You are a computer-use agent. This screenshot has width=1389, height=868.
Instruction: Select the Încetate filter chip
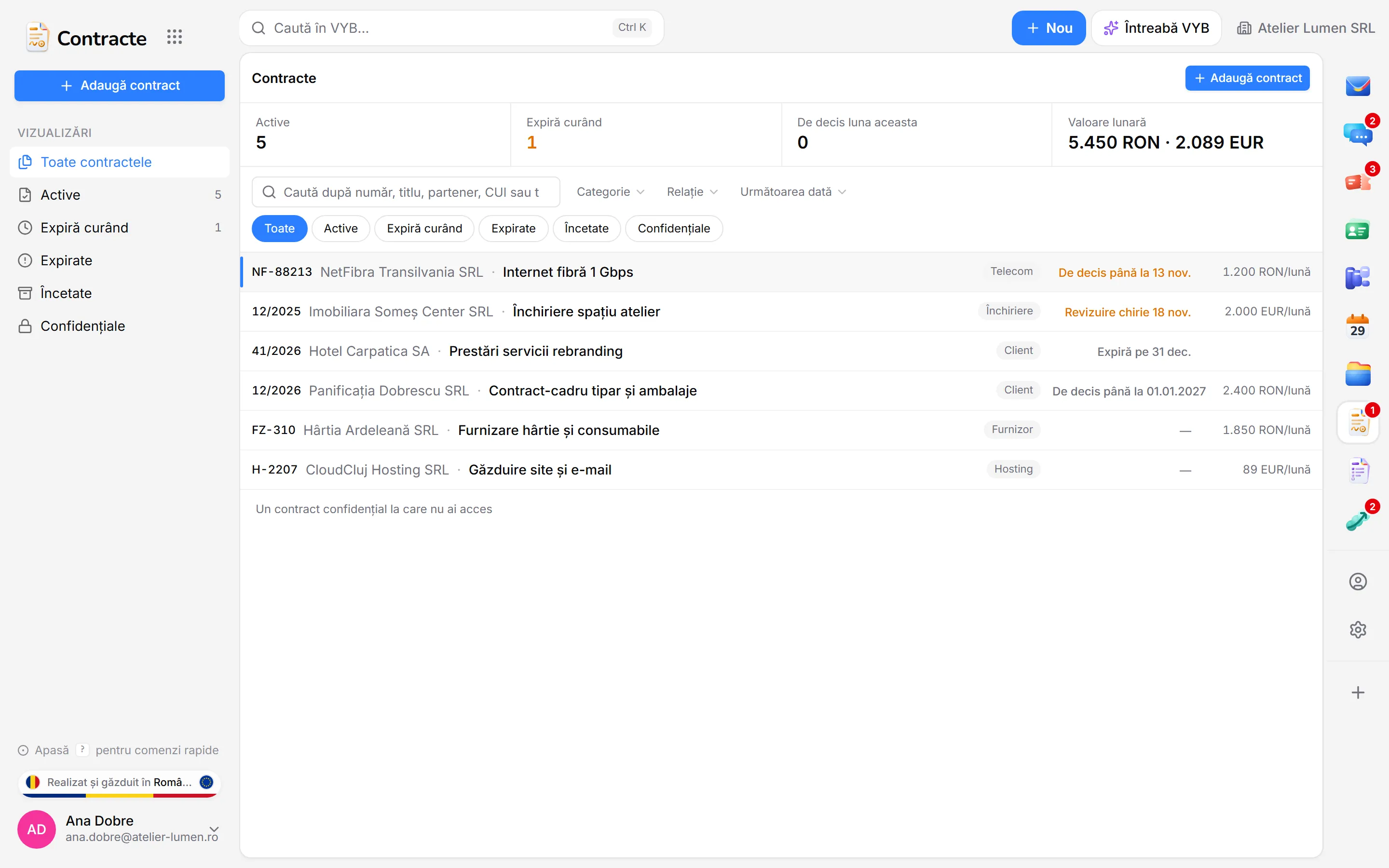(x=586, y=229)
